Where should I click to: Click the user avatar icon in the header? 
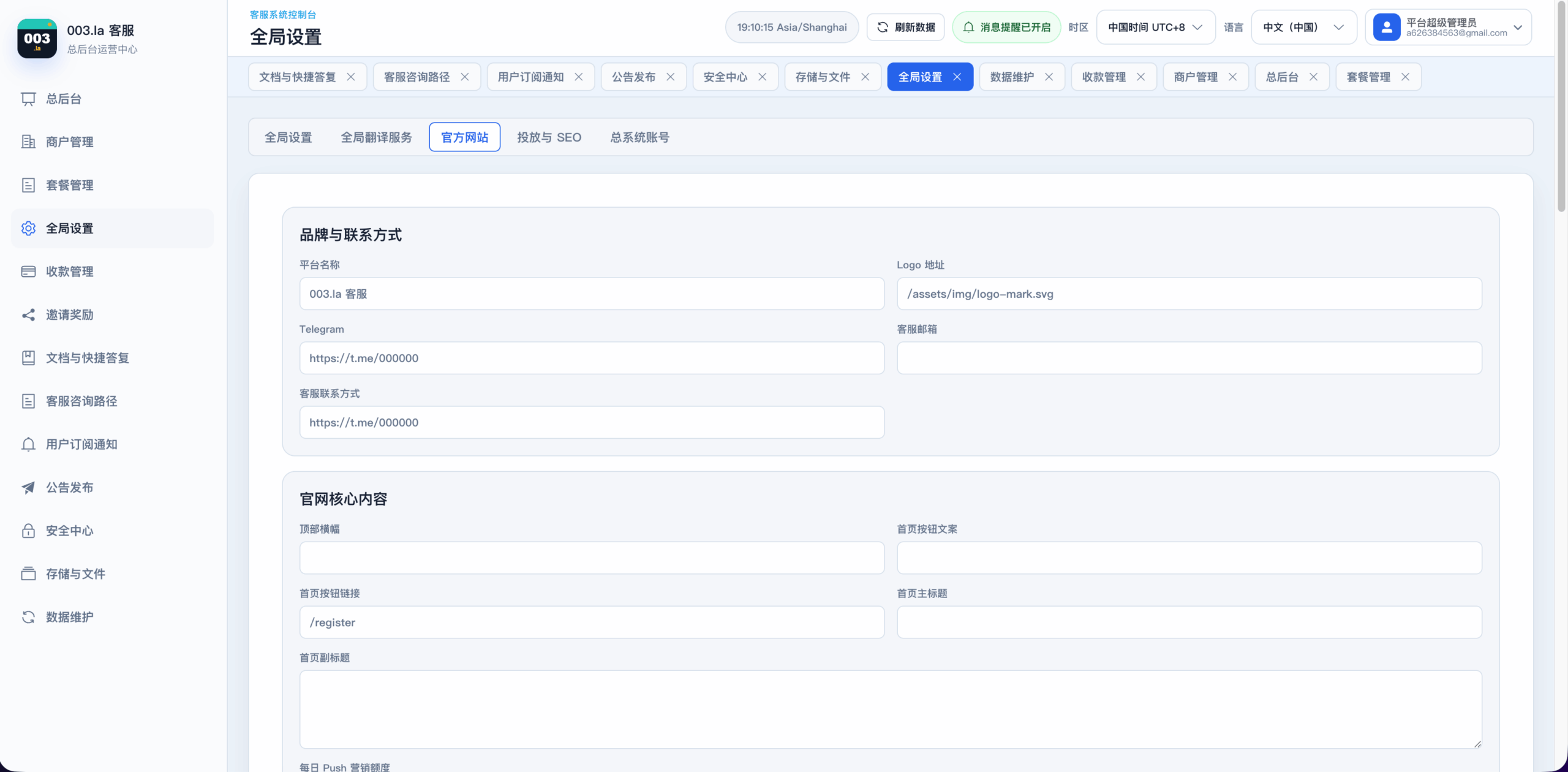pyautogui.click(x=1387, y=28)
